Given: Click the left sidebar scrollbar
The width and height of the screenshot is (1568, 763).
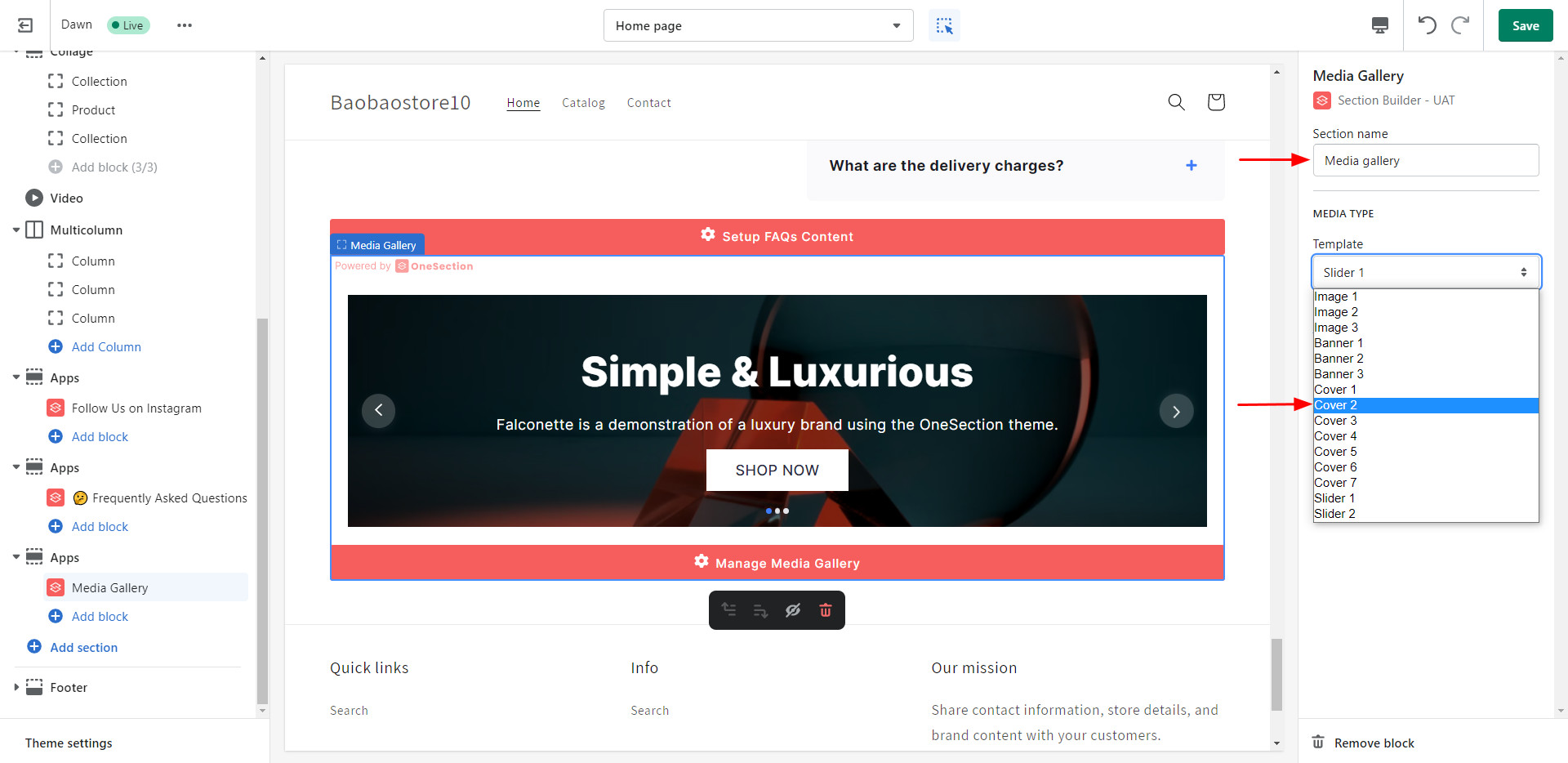Looking at the screenshot, I should click(262, 511).
